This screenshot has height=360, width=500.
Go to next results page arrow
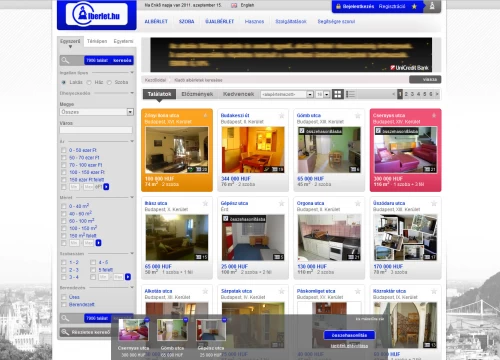437,94
